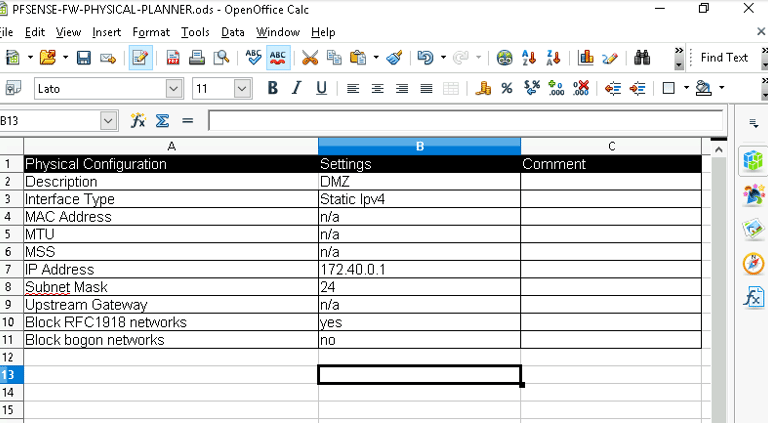Screen dimensions: 768x423
Task: Decrease the indent
Action: coord(613,89)
